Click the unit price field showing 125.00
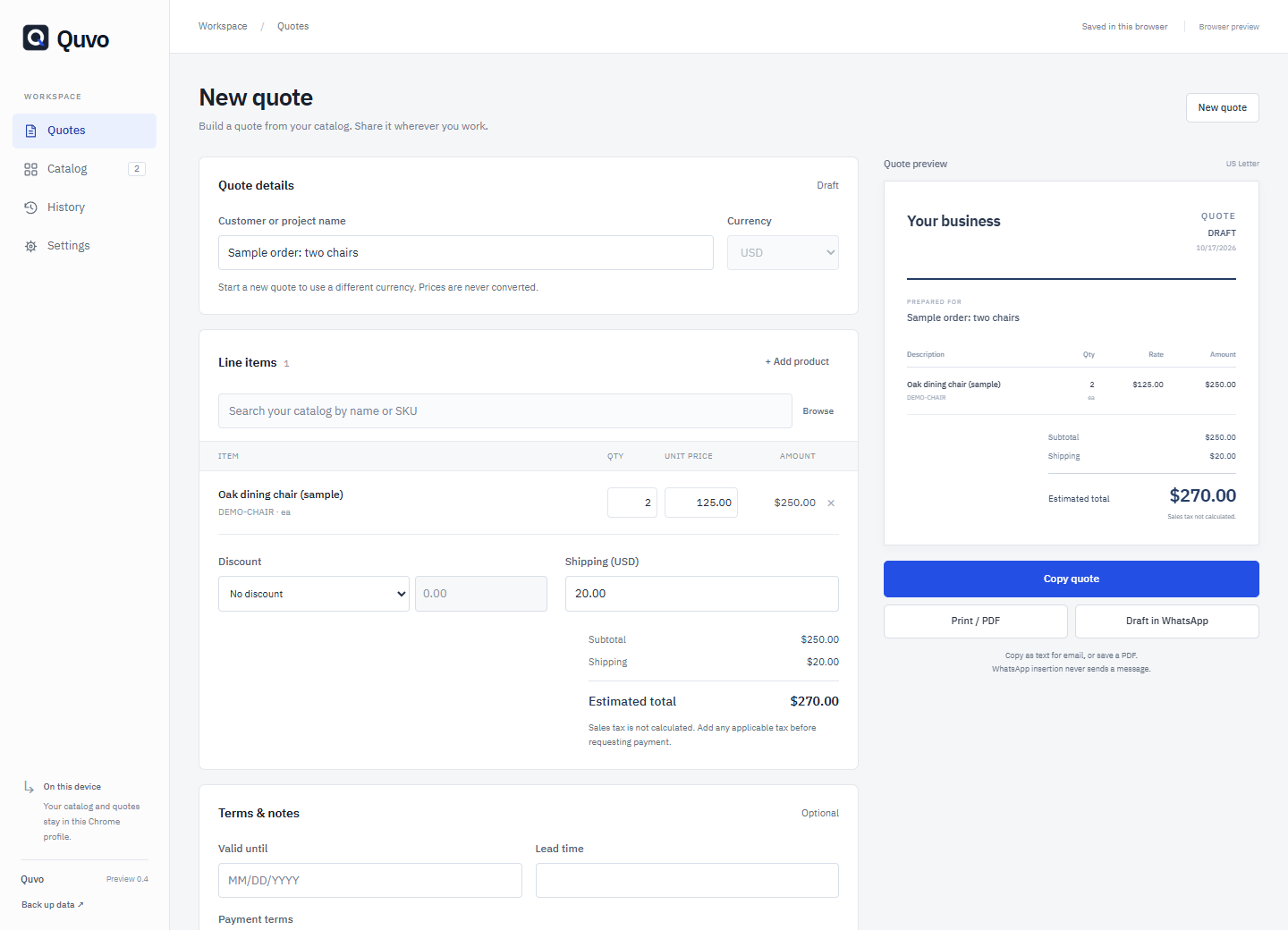 click(701, 503)
